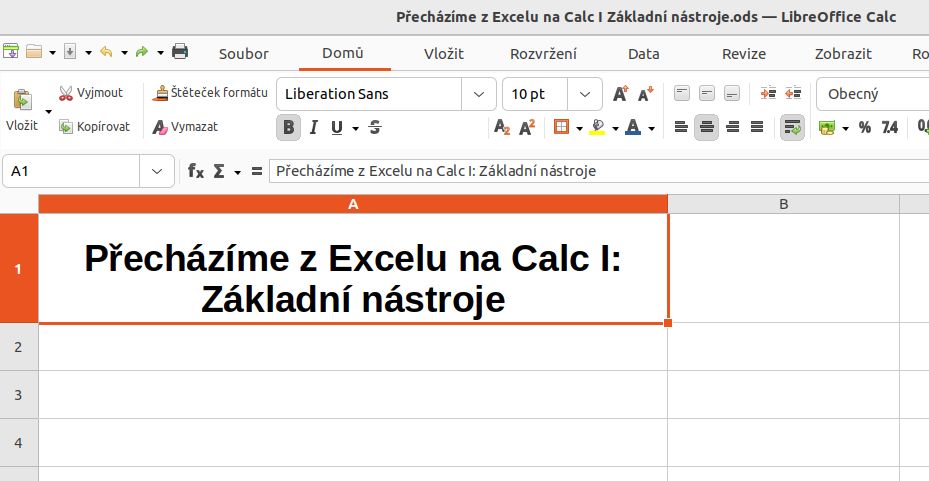Open a file via the folder icon
Image resolution: width=929 pixels, height=481 pixels.
[x=34, y=52]
